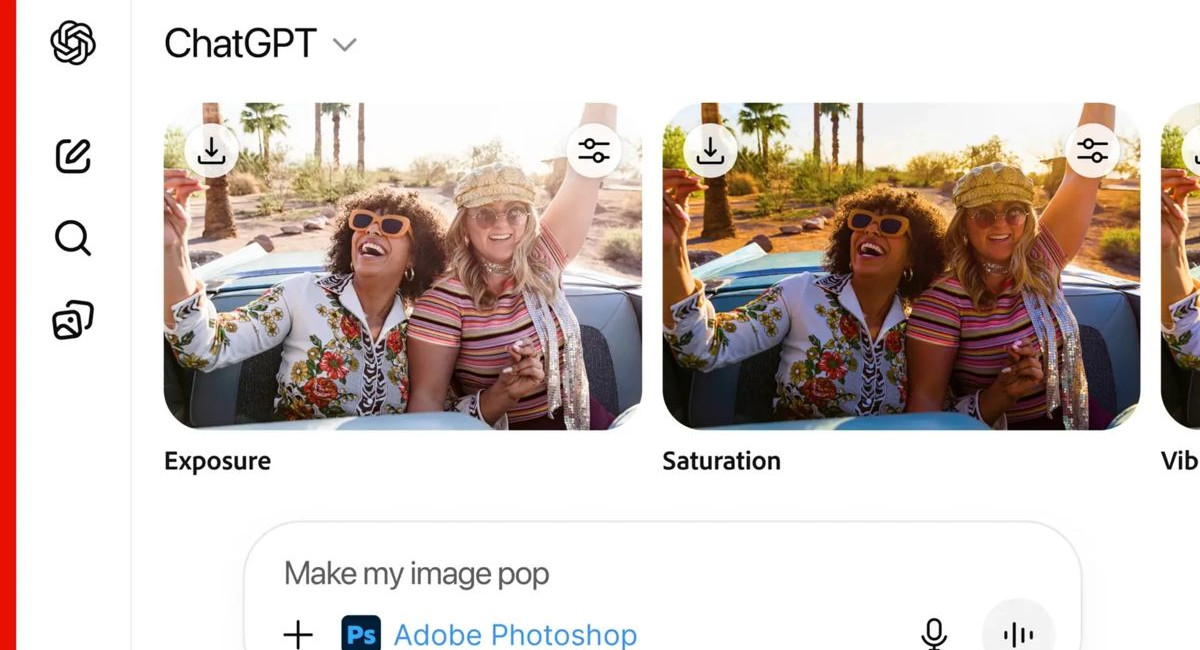Click the Exposure caption label
The image size is (1200, 650).
point(217,461)
